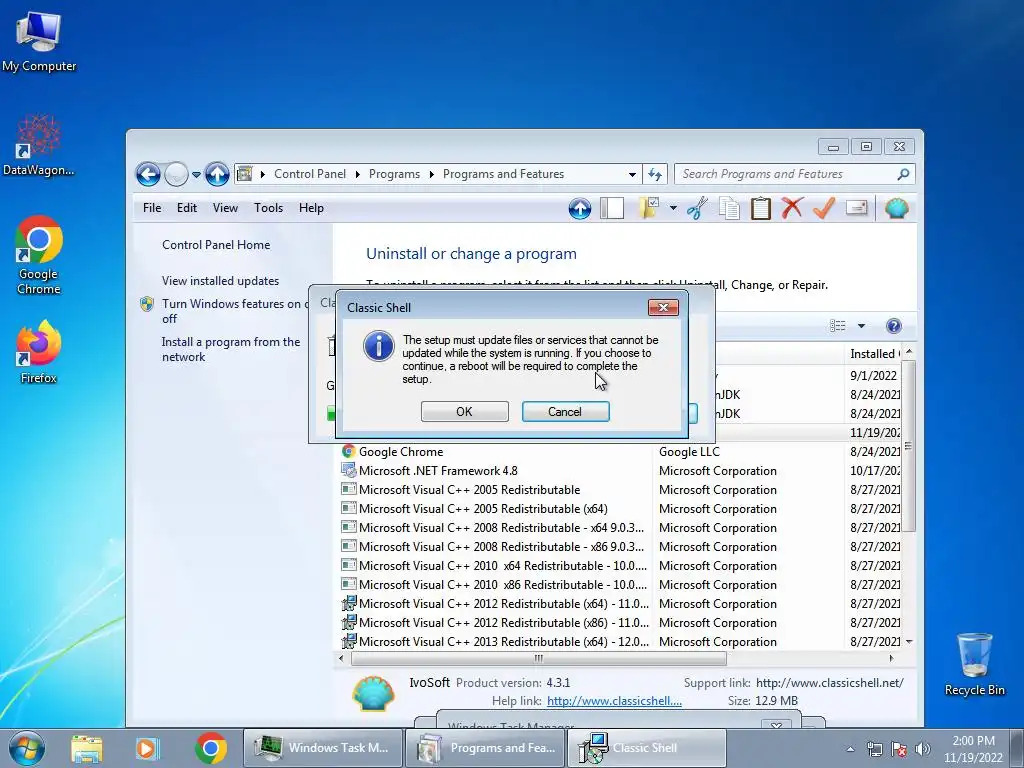Select Microsoft Visual C++ 2005 Redistributable (x64)
The image size is (1024, 768).
[483, 509]
